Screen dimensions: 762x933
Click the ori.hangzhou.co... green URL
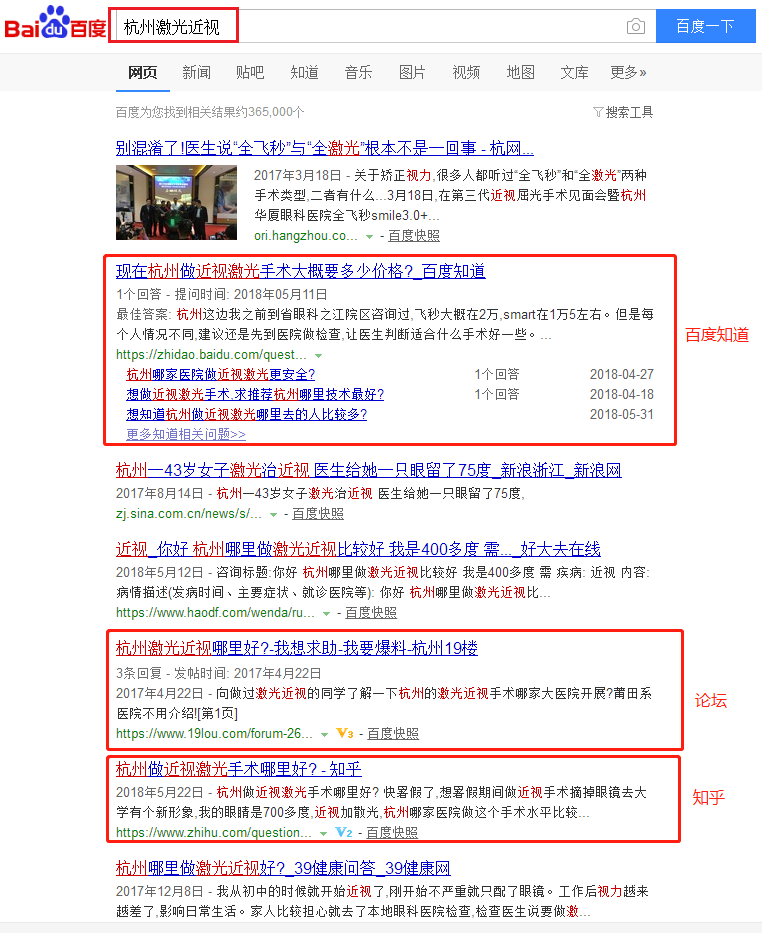click(x=306, y=236)
